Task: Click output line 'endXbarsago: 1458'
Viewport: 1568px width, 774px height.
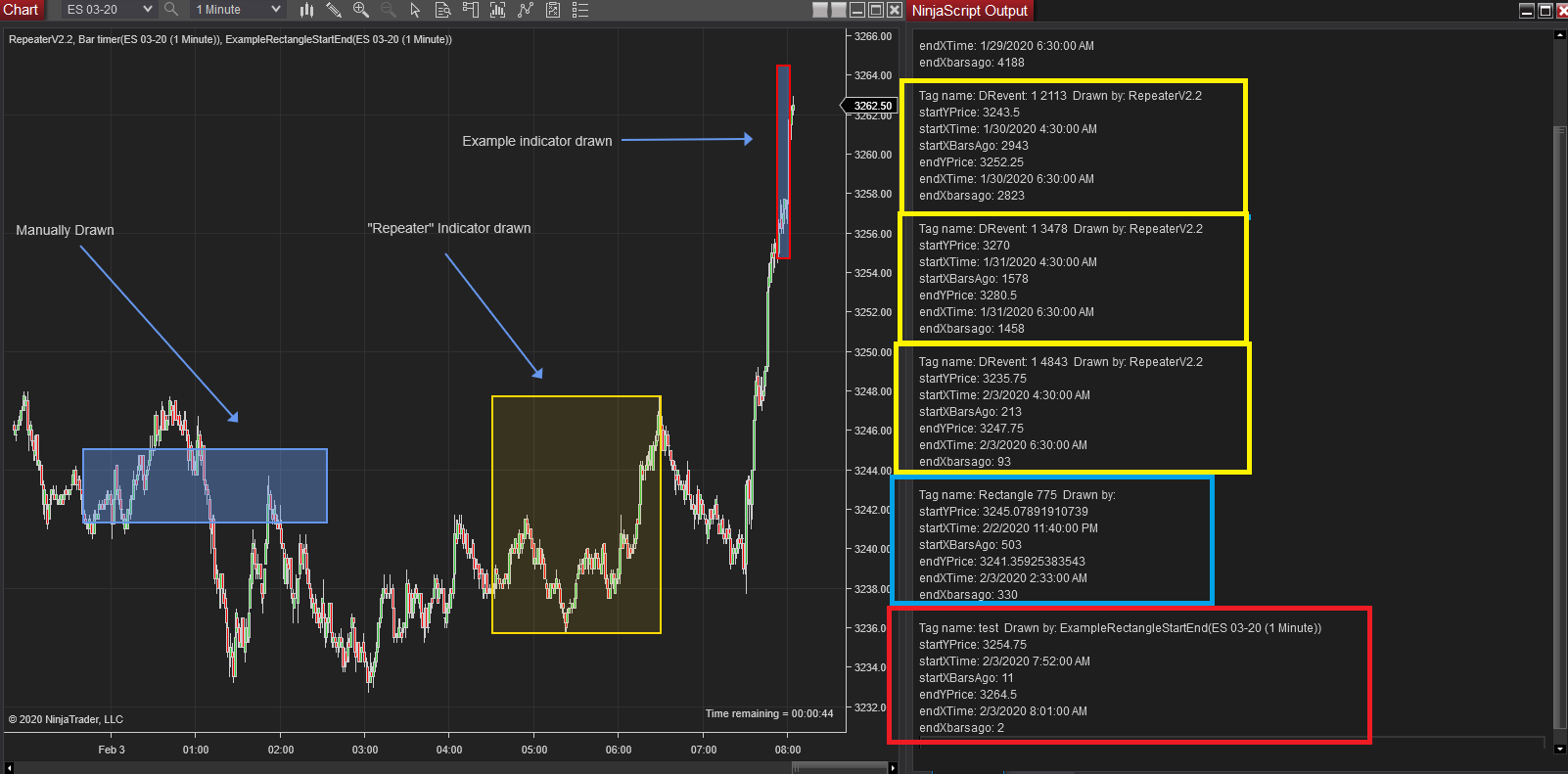Action: tap(972, 329)
